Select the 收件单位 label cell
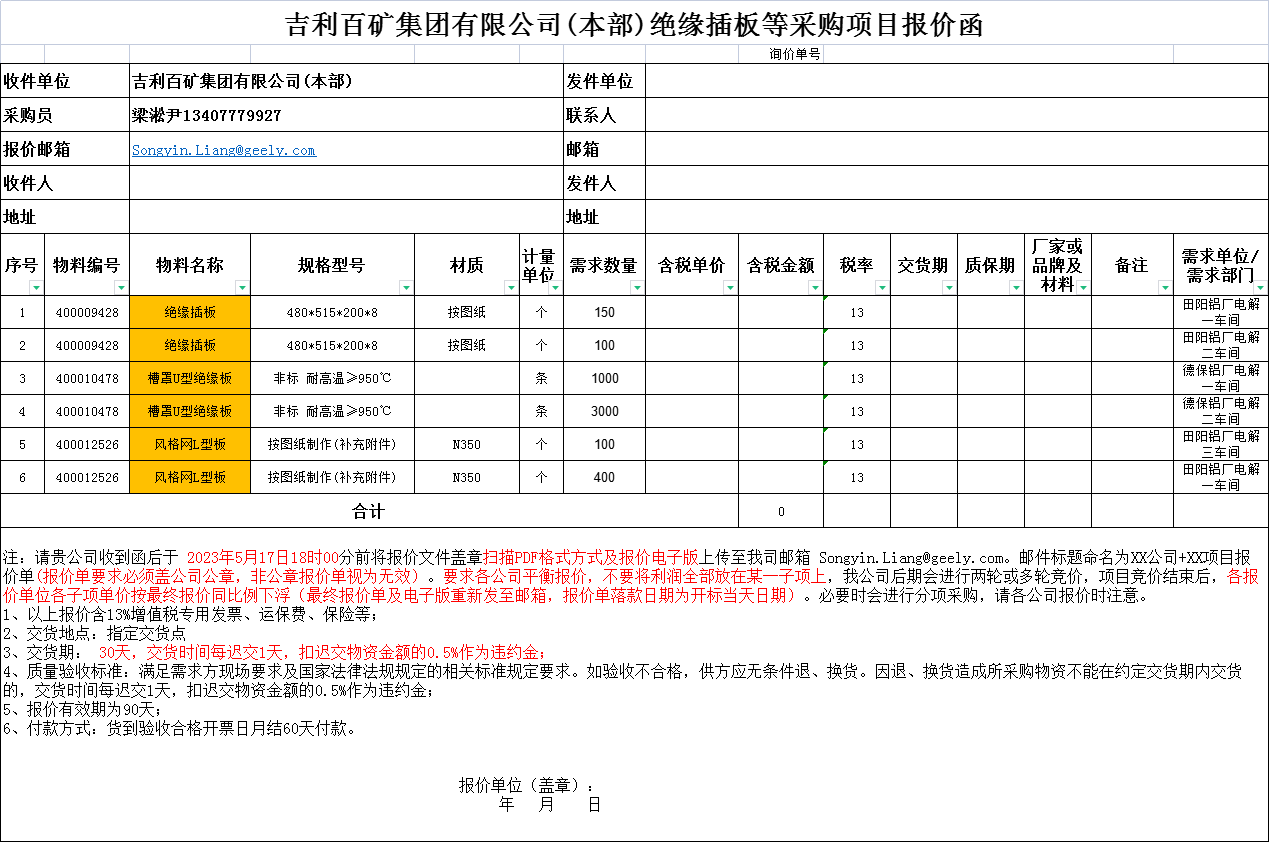Viewport: 1269px width, 842px height. pyautogui.click(x=65, y=81)
